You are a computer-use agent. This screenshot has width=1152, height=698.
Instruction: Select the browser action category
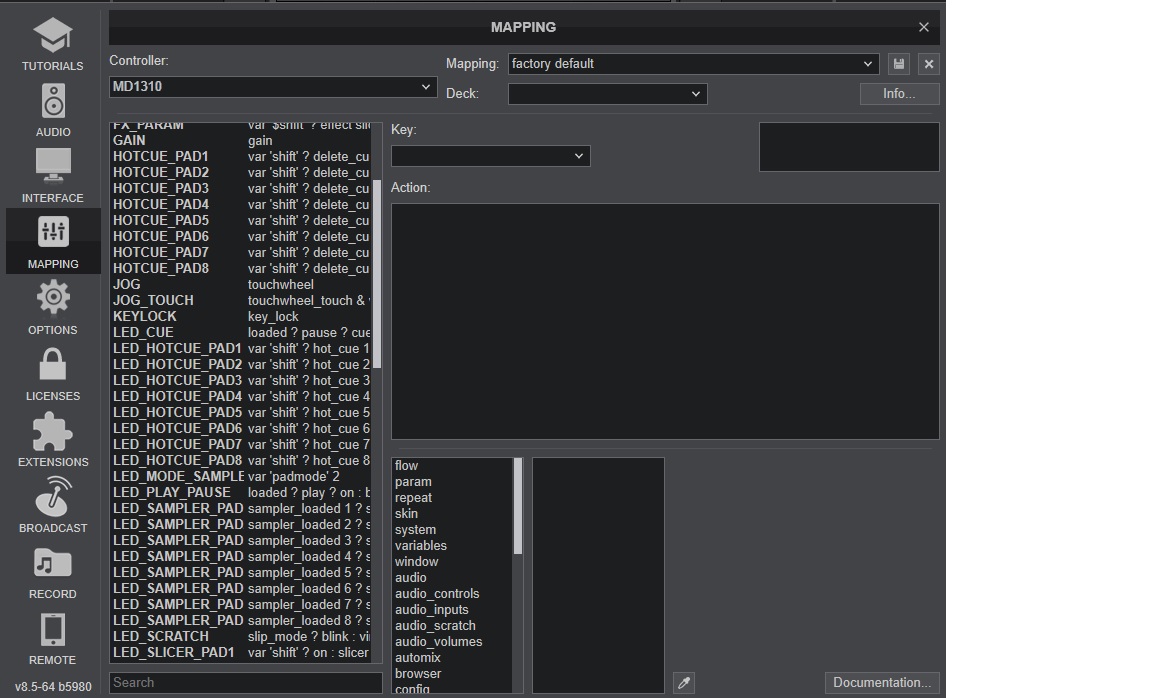click(453, 674)
